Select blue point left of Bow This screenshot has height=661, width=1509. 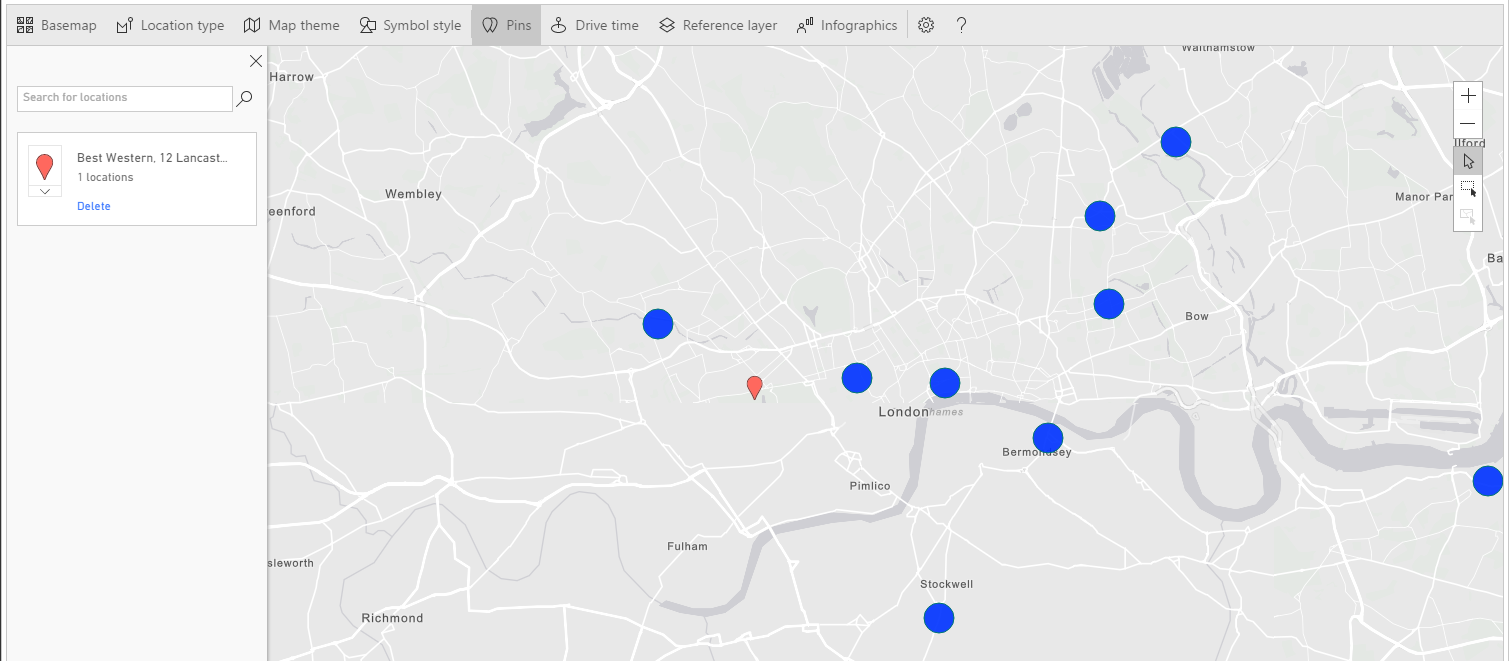click(1108, 303)
